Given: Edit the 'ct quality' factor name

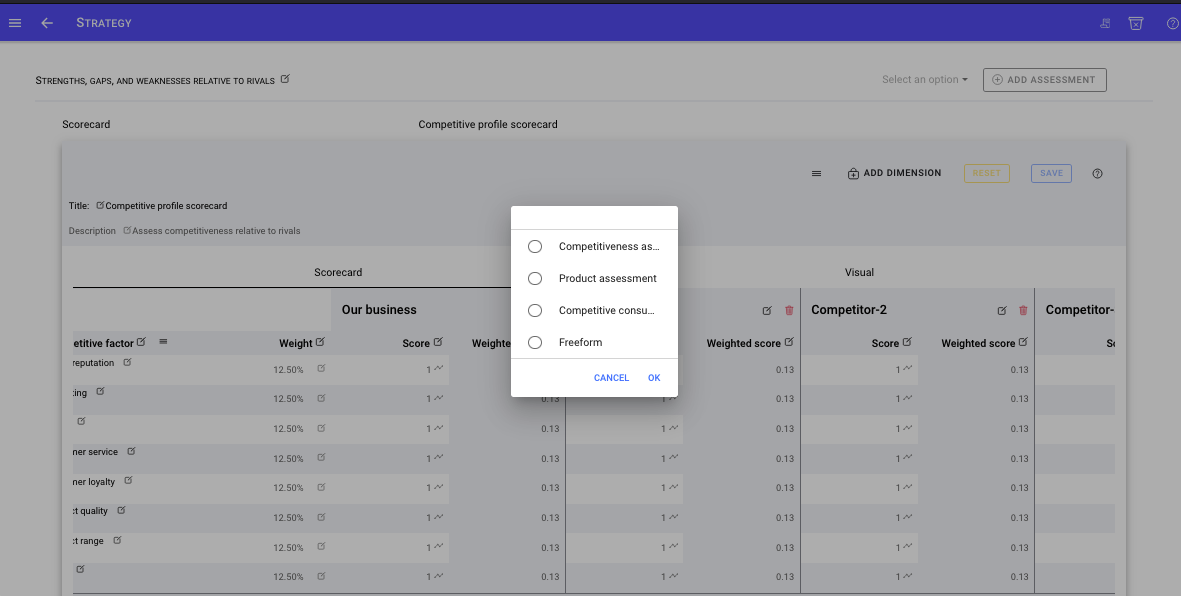Looking at the screenshot, I should coord(121,510).
